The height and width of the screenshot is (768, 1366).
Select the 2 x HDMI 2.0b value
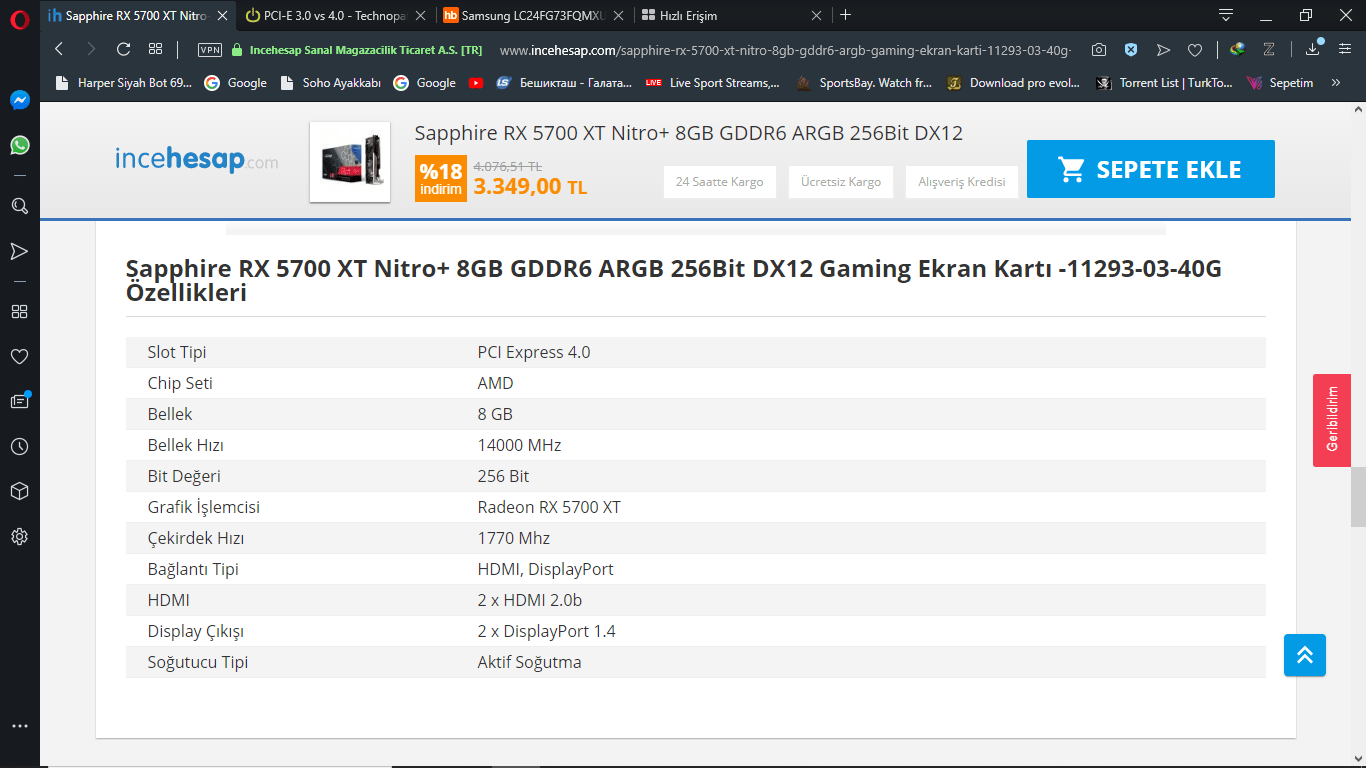point(530,600)
